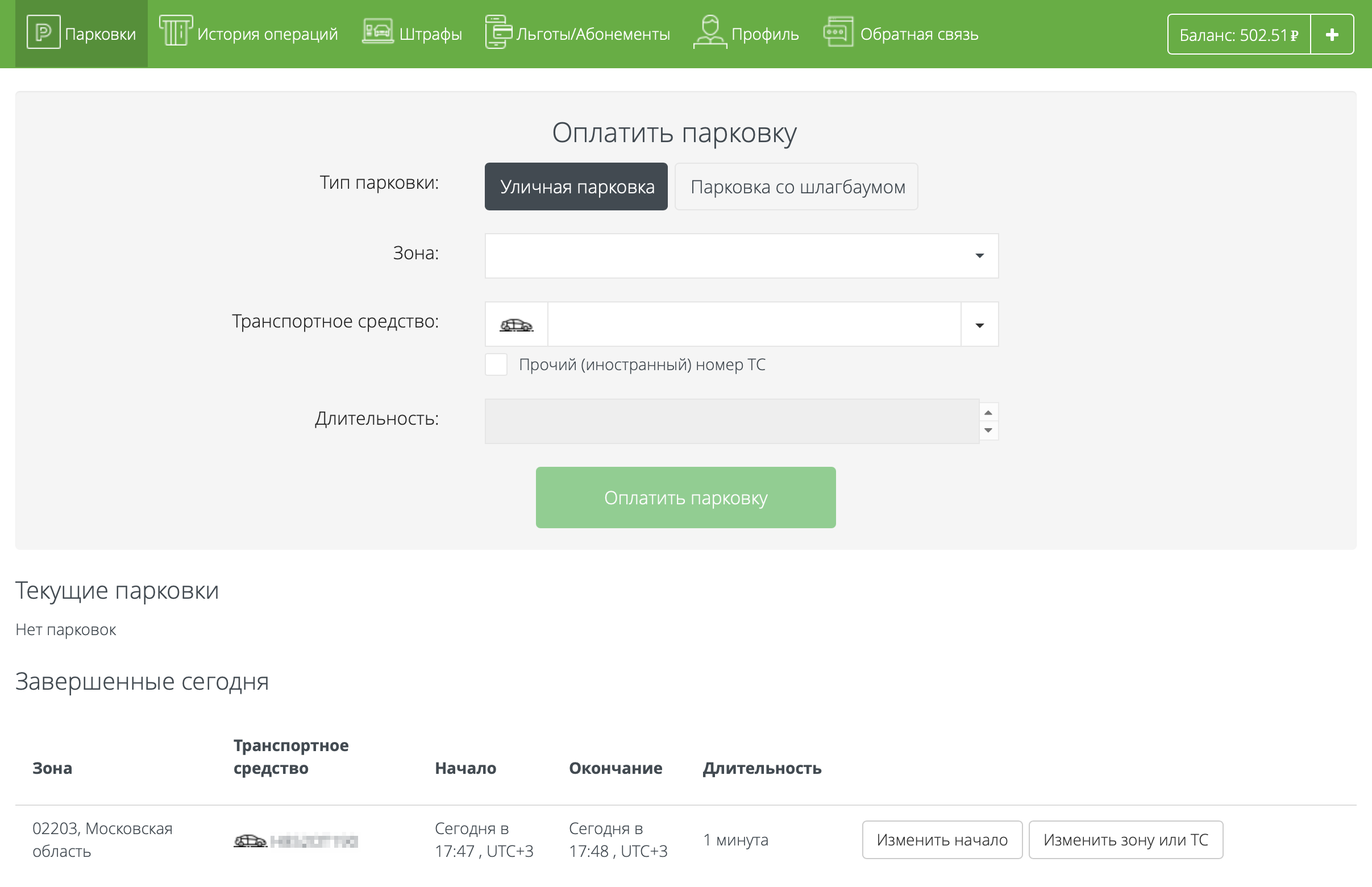
Task: Open История операций via its icon
Action: pos(175,32)
